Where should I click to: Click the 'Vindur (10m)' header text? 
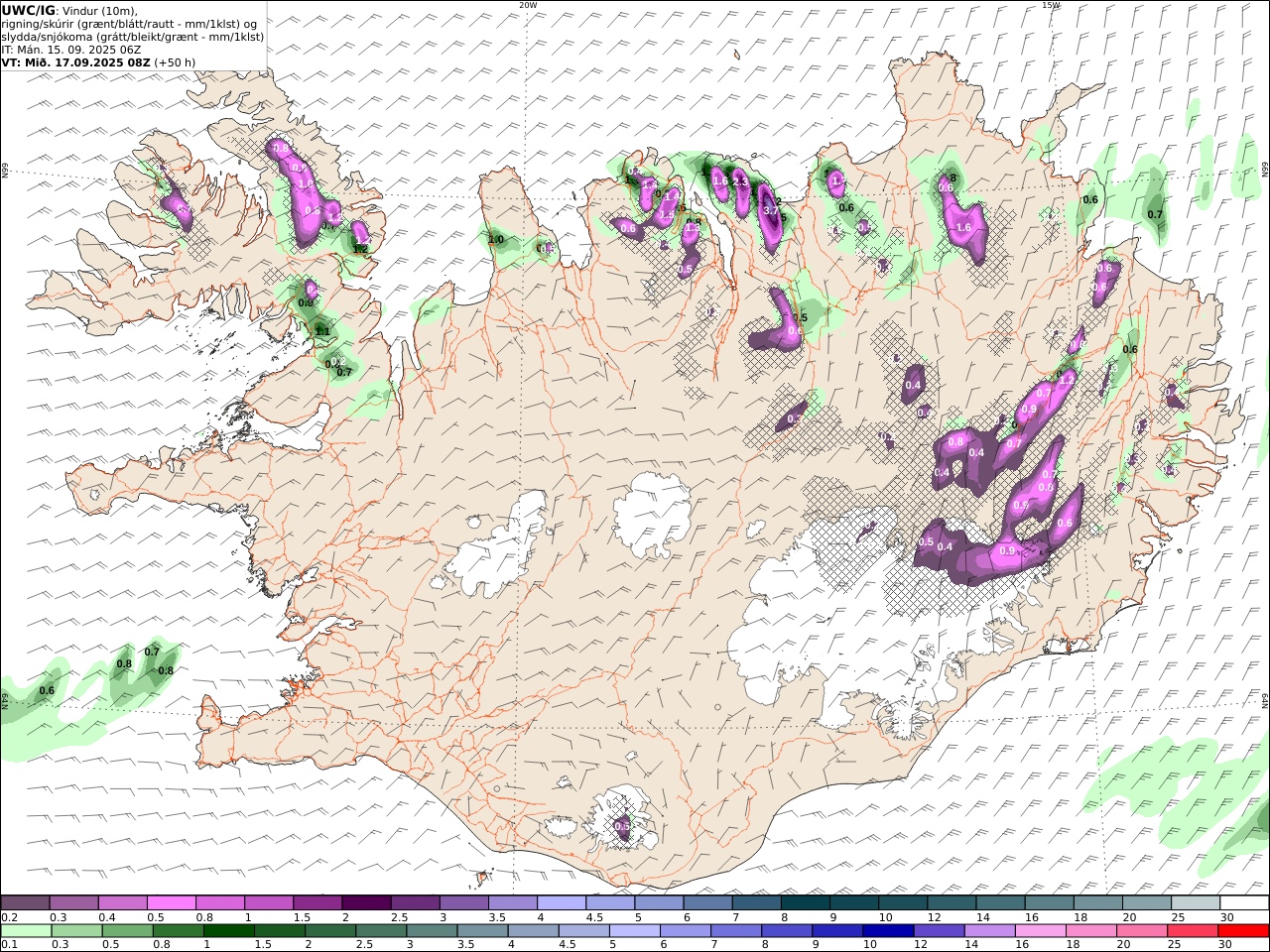coord(100,10)
